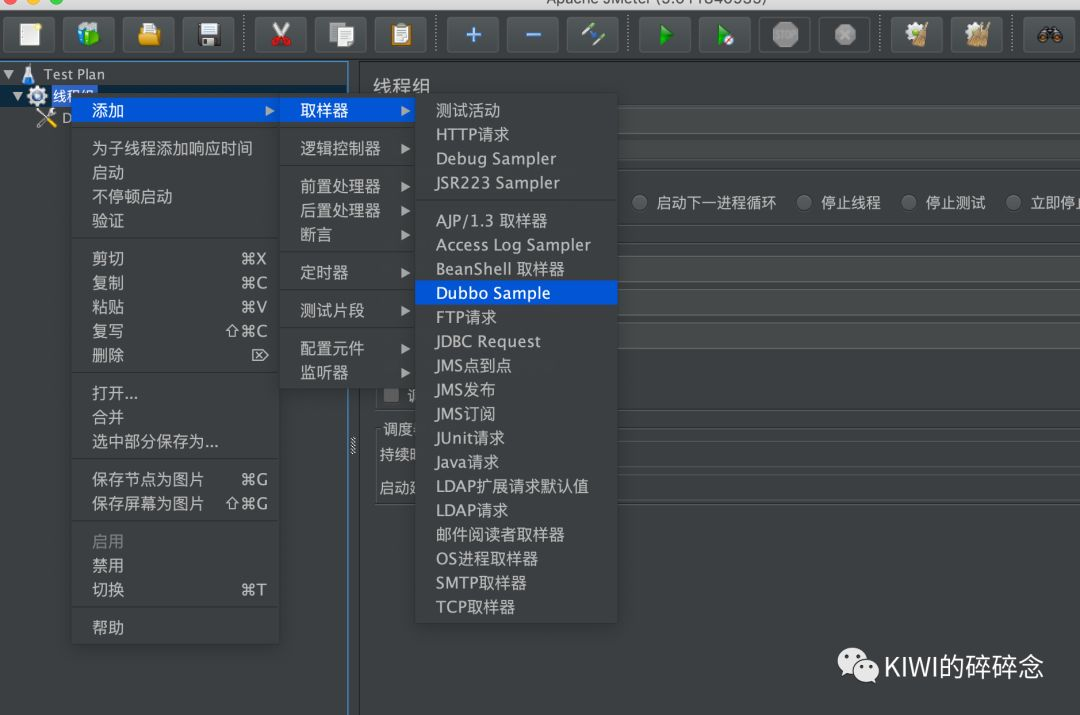Select JDBC Request sampler
The image size is (1080, 715).
pyautogui.click(x=516, y=341)
